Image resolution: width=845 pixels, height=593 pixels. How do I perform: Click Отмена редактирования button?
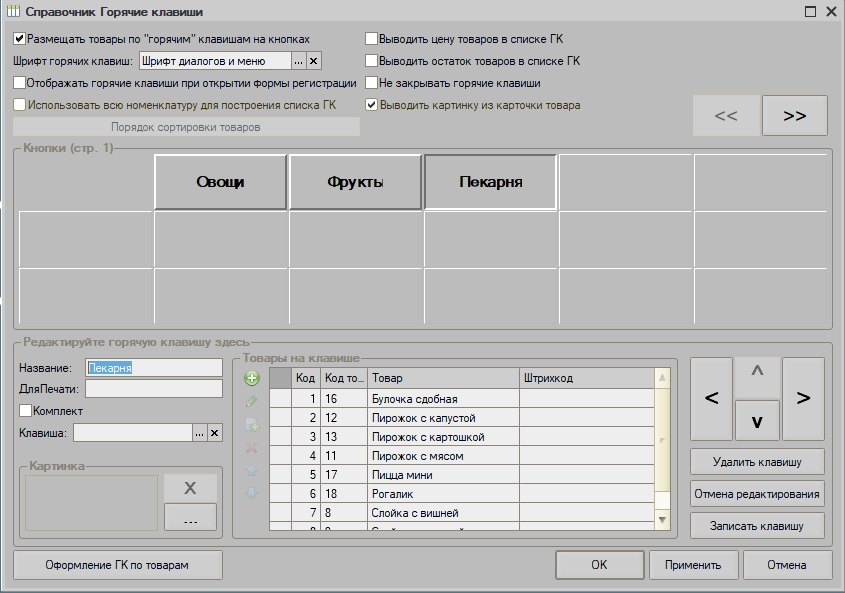point(757,494)
